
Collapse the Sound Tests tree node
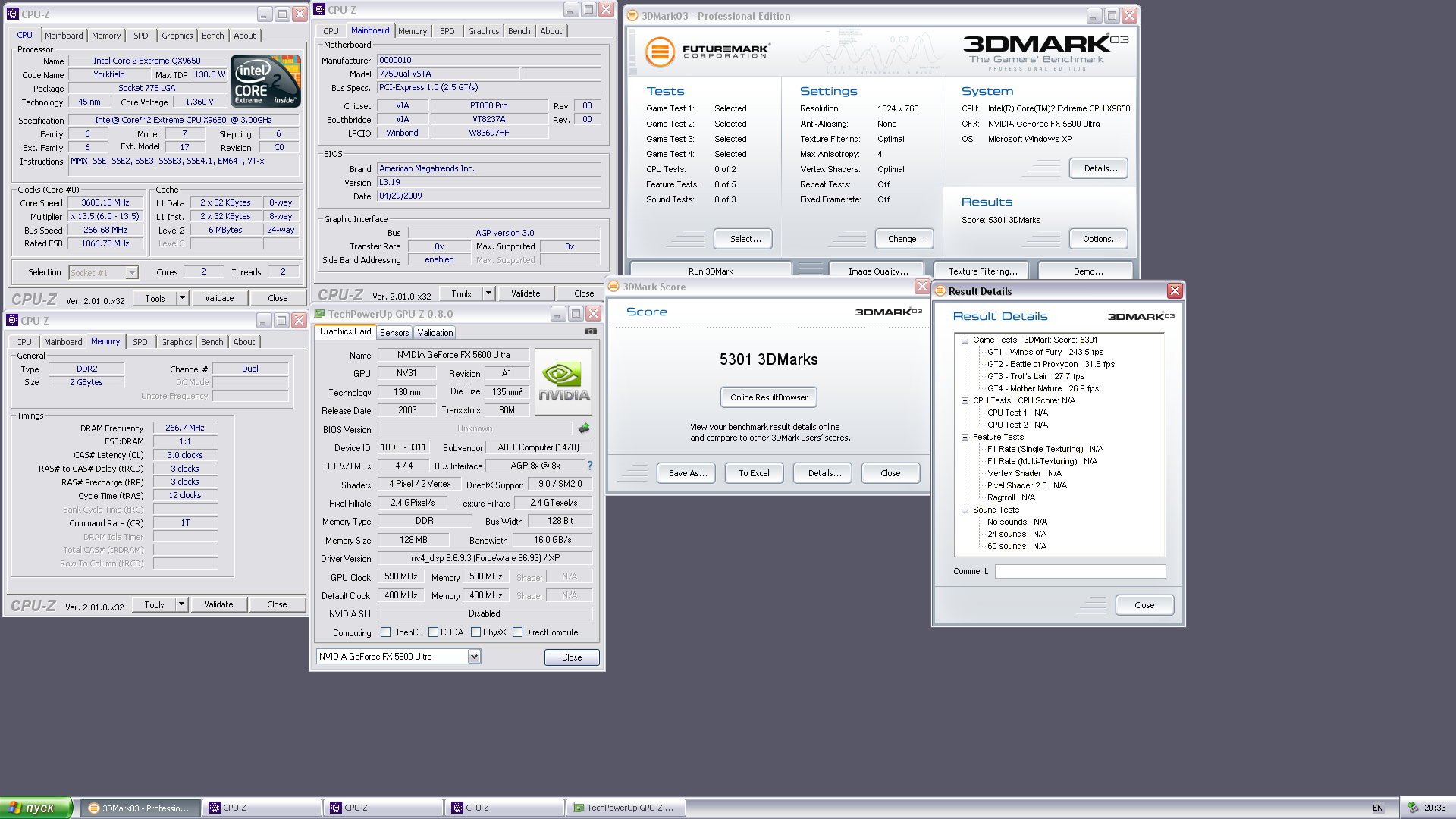(965, 510)
